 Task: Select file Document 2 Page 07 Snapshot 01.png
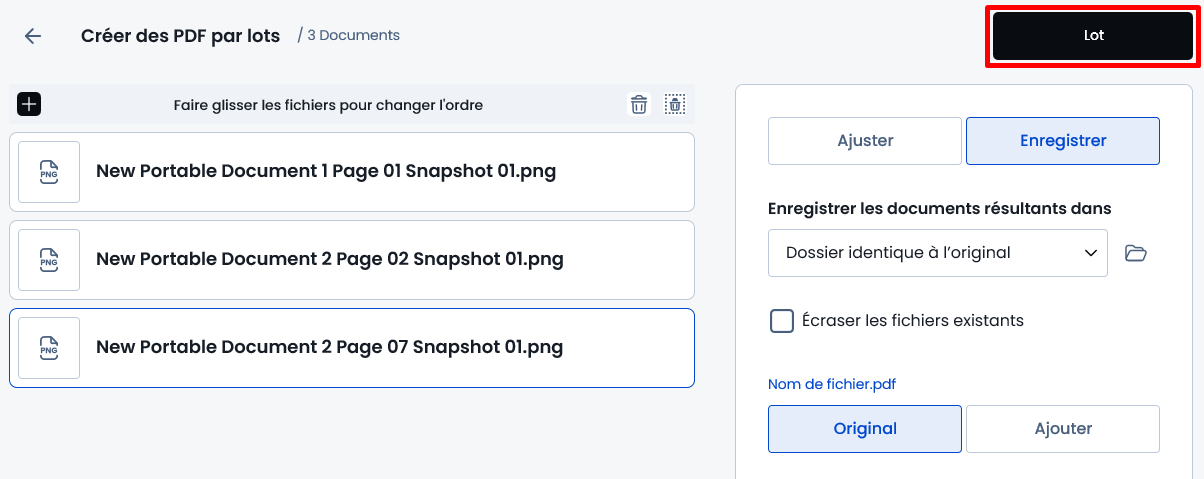point(352,348)
